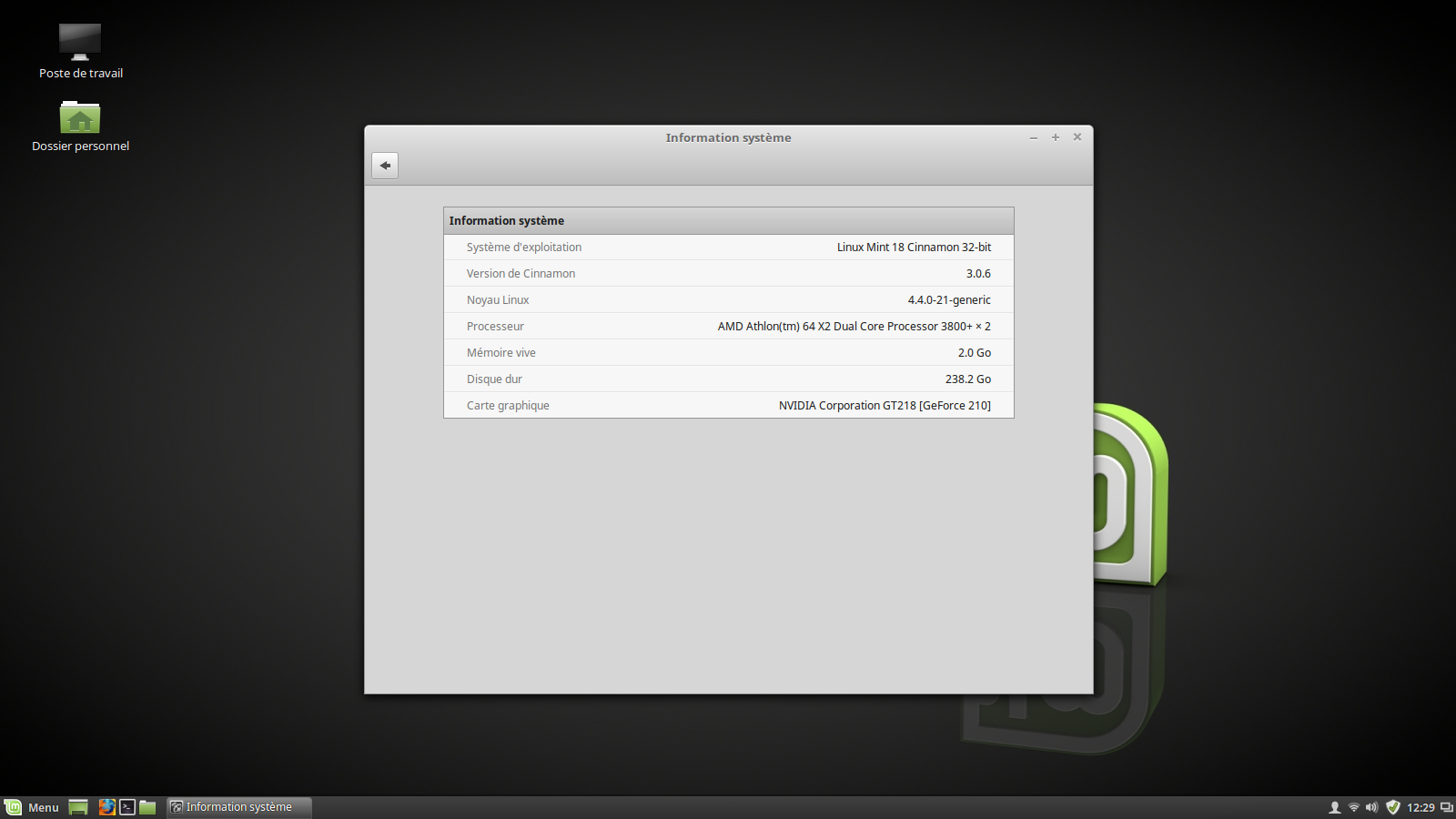Click the bold Information système section header
The height and width of the screenshot is (819, 1456).
coord(507,221)
